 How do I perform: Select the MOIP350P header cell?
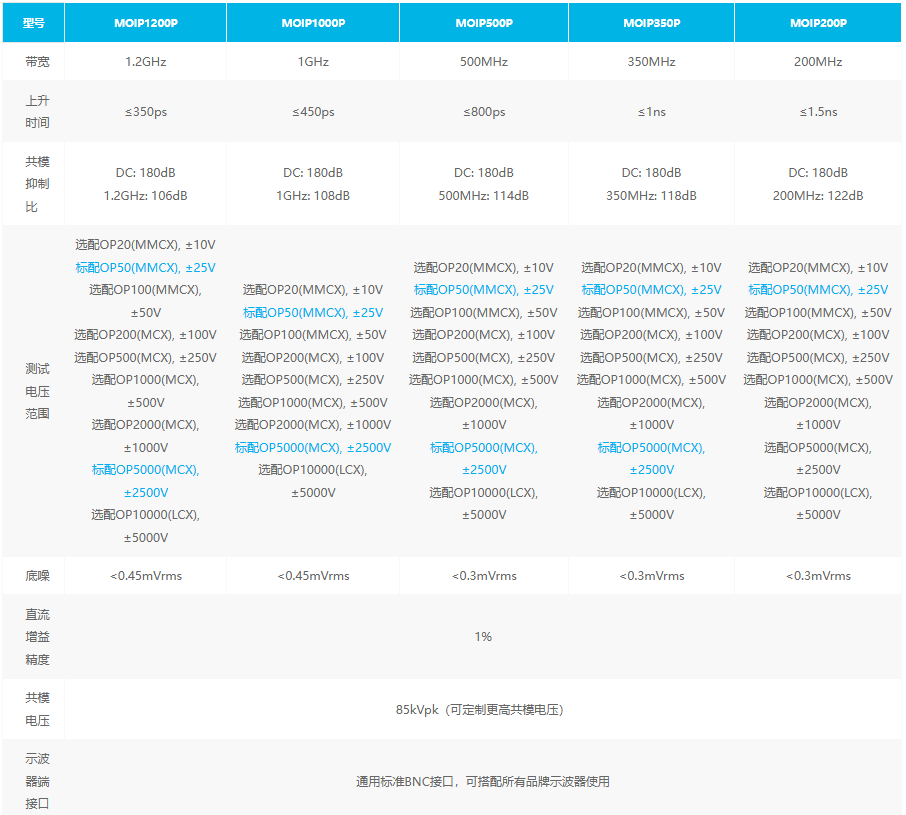[x=651, y=23]
